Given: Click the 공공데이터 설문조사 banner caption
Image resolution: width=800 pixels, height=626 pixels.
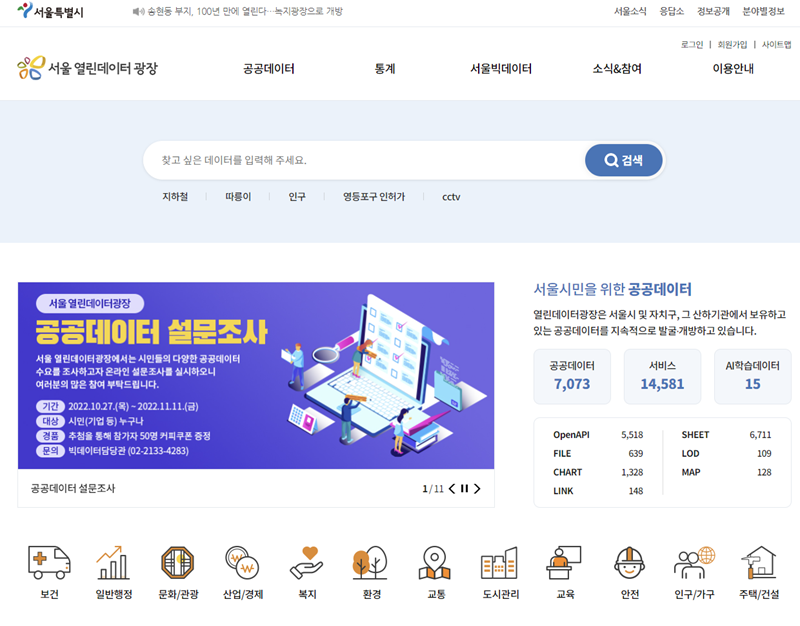Looking at the screenshot, I should (73, 488).
